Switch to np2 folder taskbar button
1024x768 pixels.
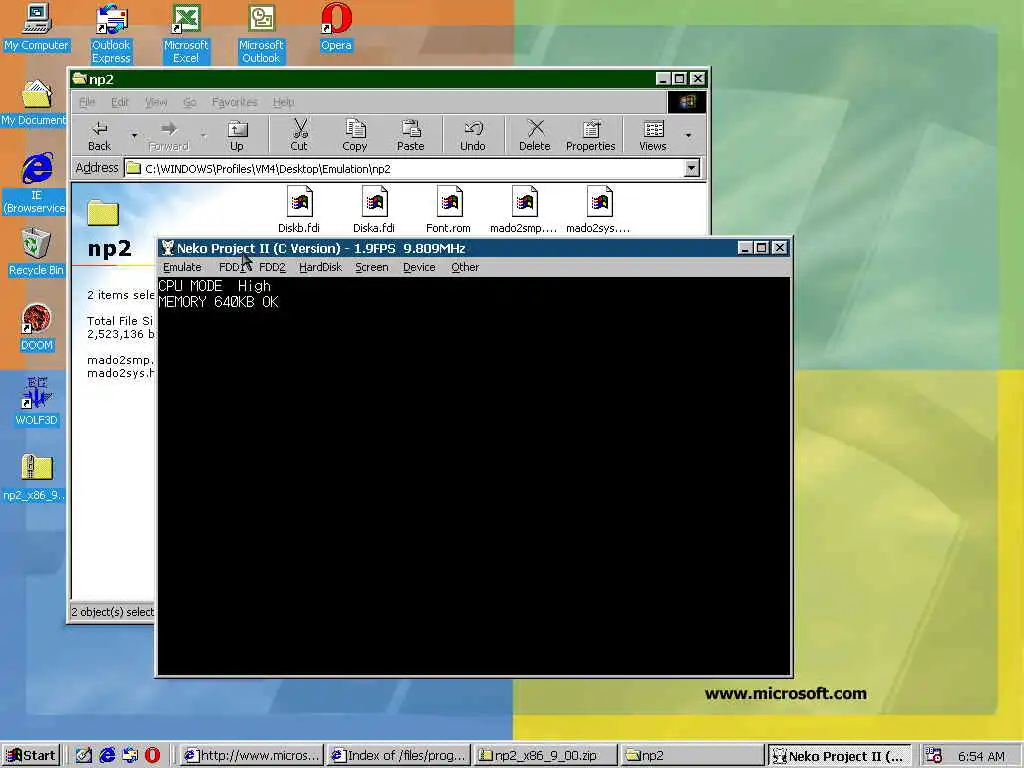692,756
